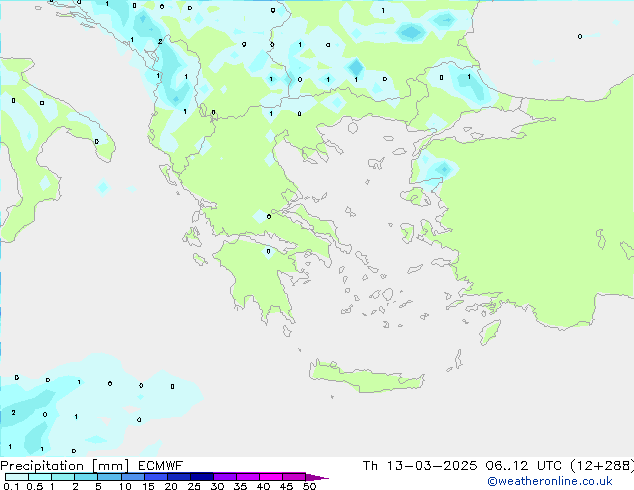Screen dimensions: 634x490
Task: Click the '(12+288)' forecast step text
Action: tap(602, 465)
